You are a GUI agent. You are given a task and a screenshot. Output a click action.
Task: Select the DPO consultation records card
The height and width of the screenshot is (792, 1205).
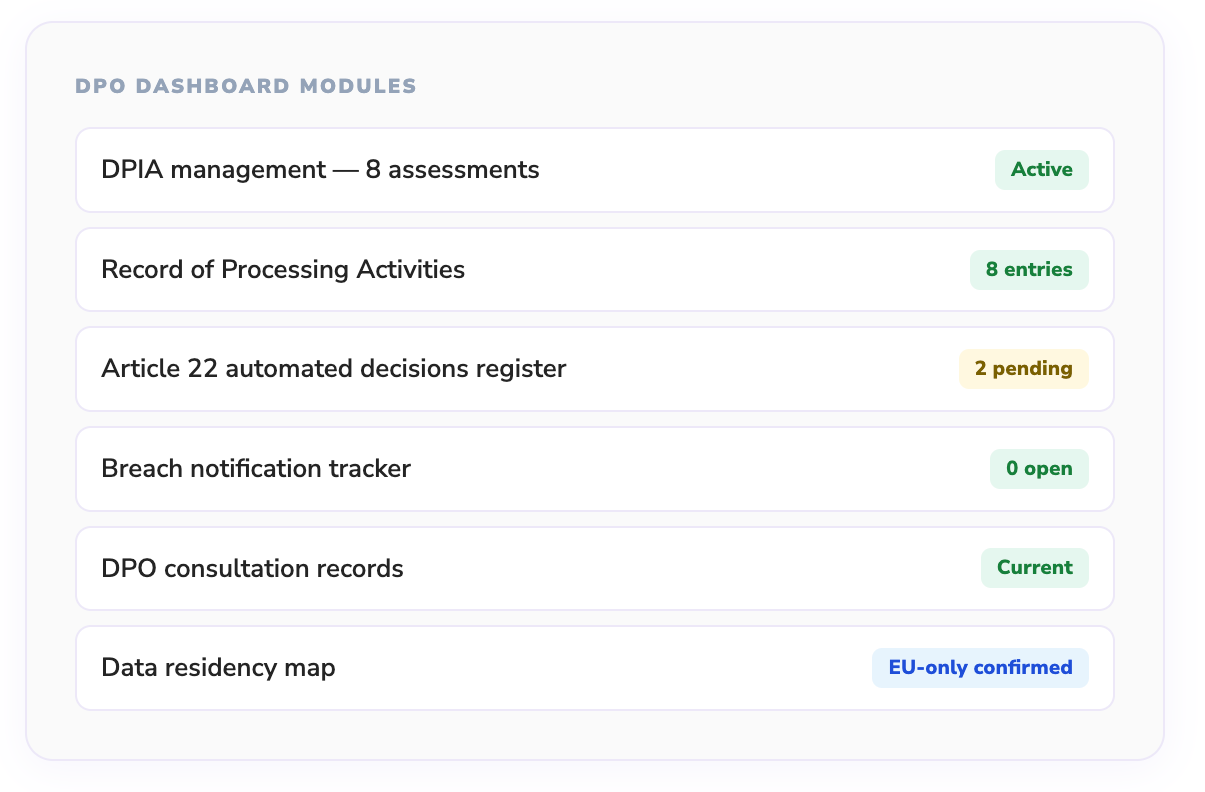[x=594, y=568]
